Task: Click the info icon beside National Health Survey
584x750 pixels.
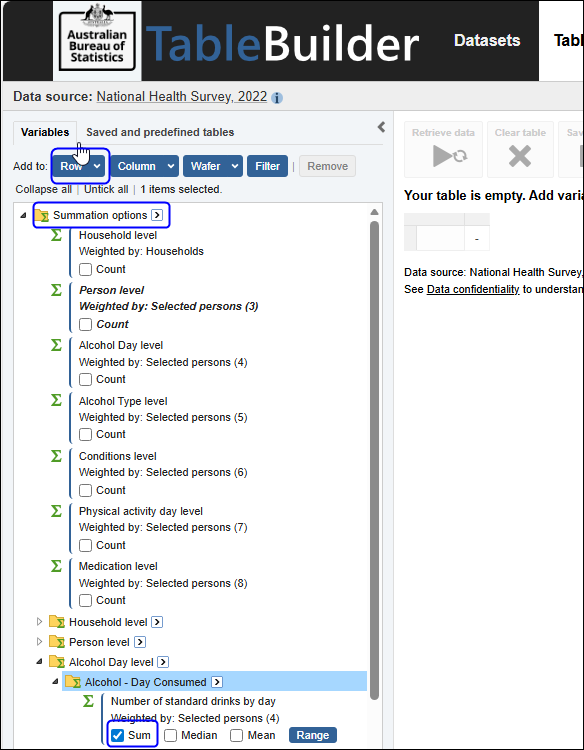Action: 276,98
